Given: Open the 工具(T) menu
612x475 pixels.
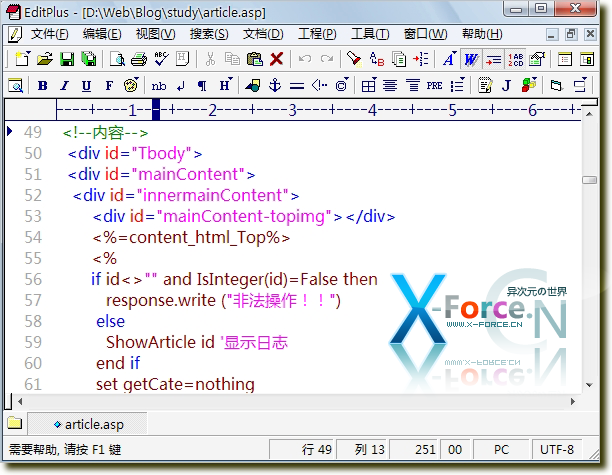Looking at the screenshot, I should pos(370,34).
